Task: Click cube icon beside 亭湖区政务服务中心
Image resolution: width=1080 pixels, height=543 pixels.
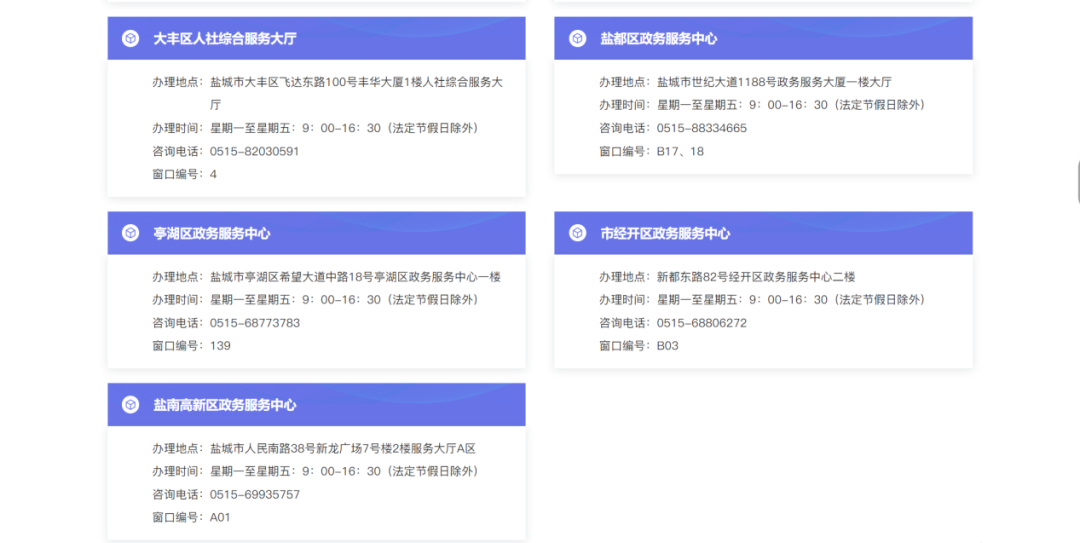Action: (130, 233)
